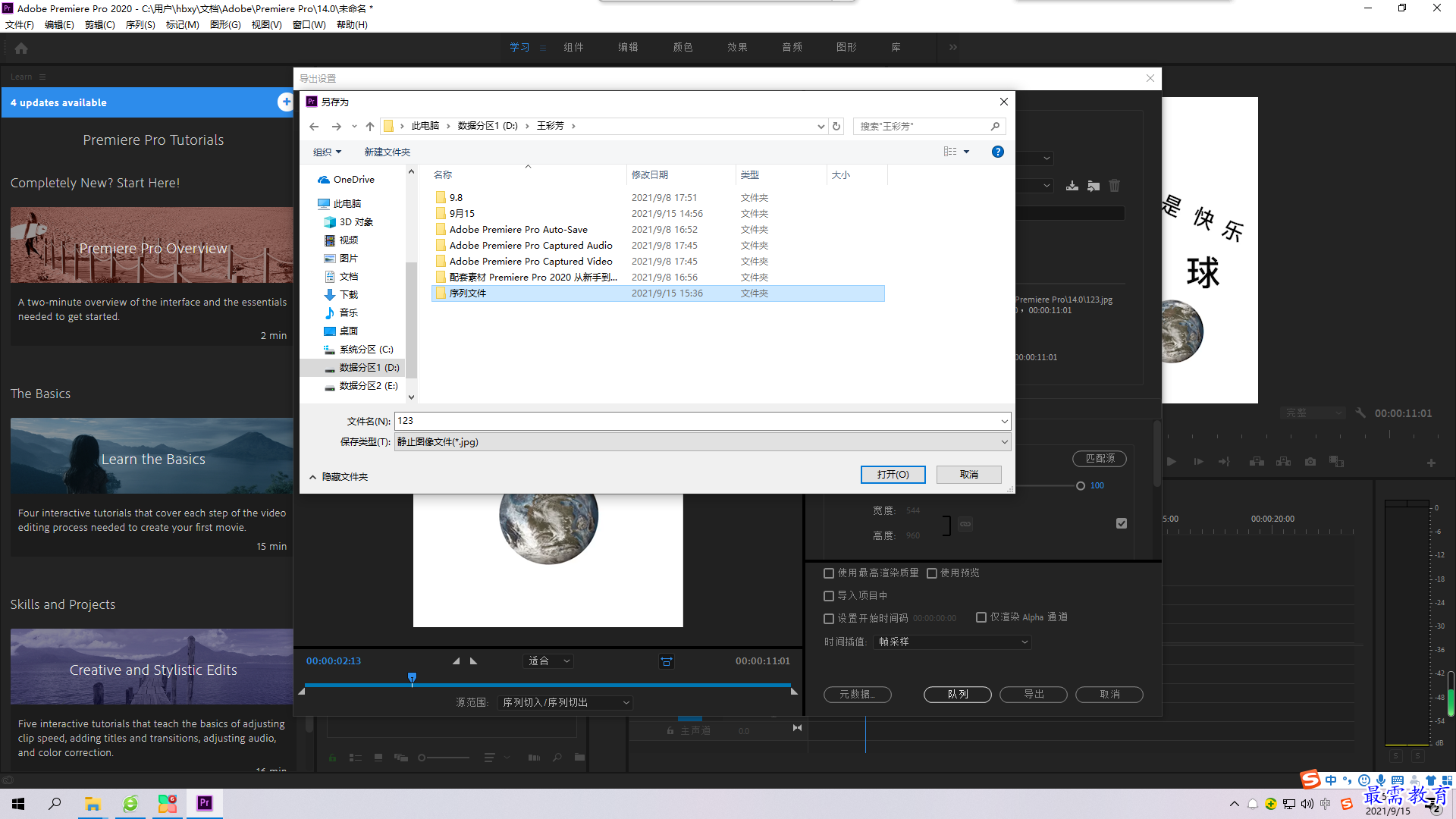1456x819 pixels.
Task: Cancel the Save As dialog
Action: pyautogui.click(x=968, y=475)
